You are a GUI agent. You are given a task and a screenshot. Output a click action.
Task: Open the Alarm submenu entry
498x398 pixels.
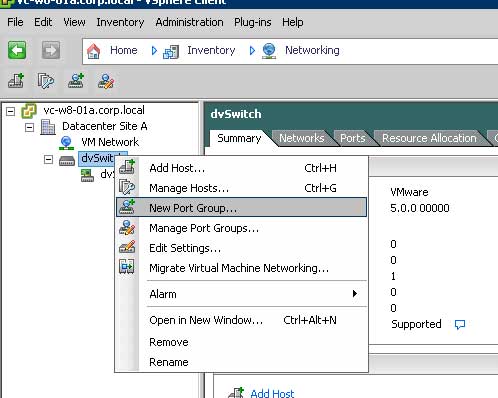click(242, 294)
